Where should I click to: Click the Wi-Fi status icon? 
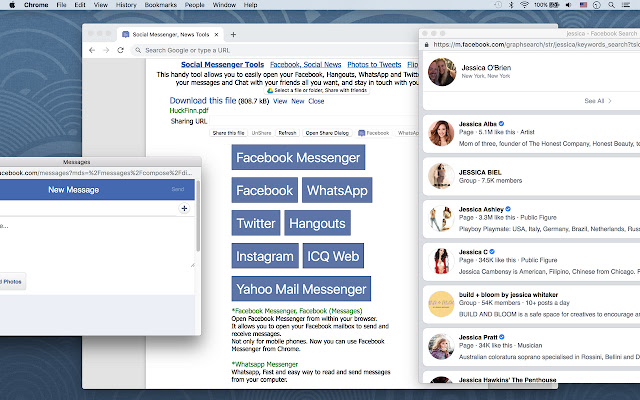[524, 5]
